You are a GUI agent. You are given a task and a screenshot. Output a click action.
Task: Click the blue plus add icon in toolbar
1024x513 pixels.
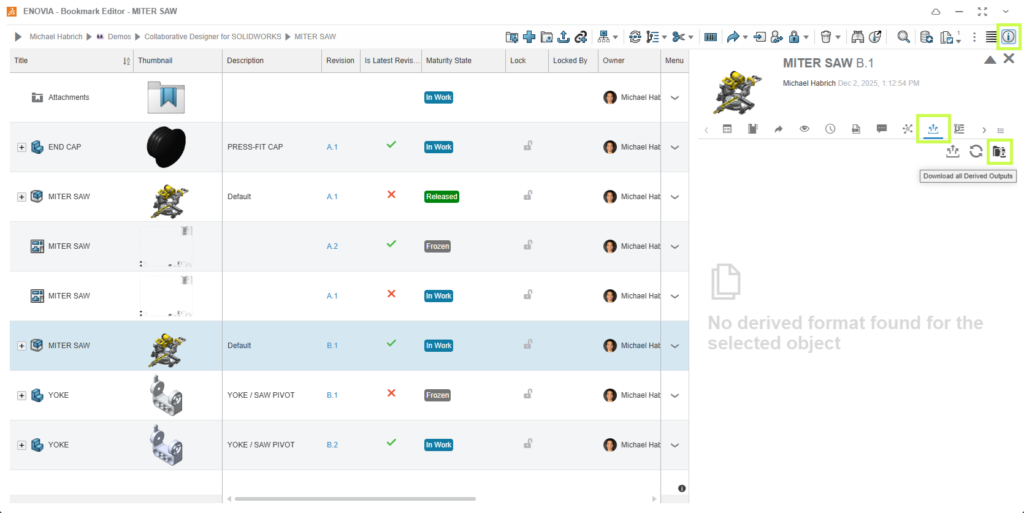(x=530, y=37)
